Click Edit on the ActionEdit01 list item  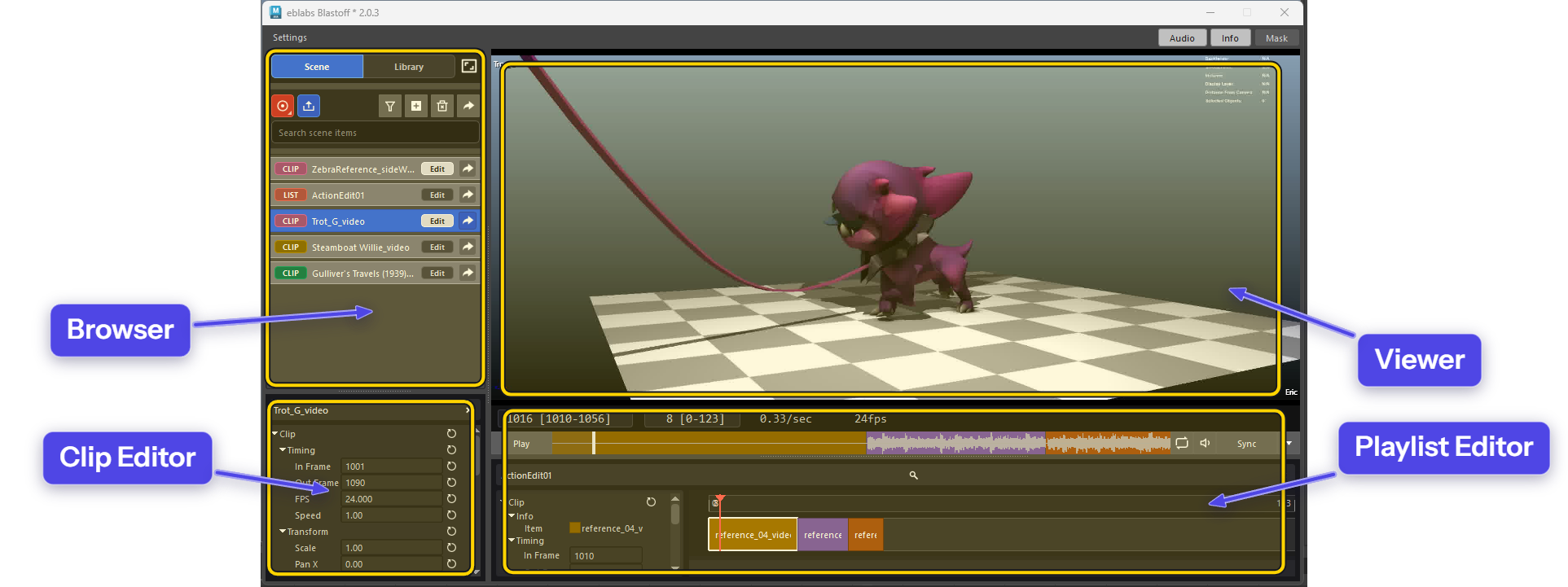(x=437, y=195)
